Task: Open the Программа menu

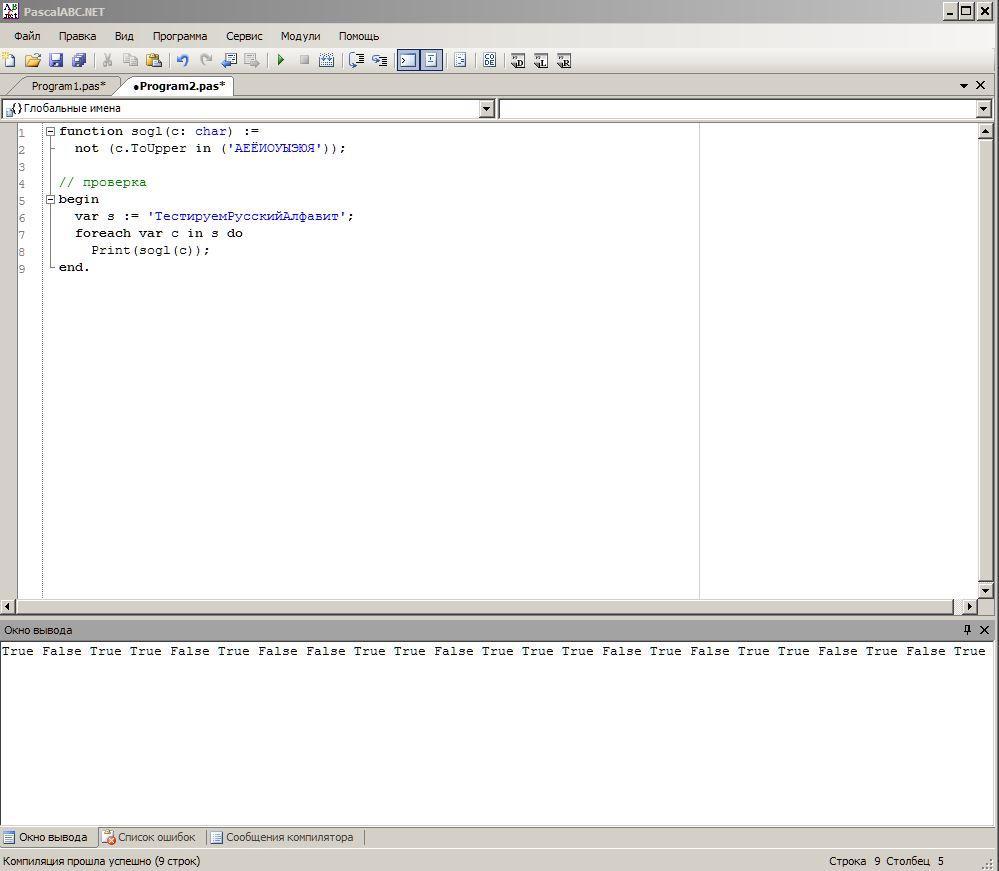Action: 180,36
